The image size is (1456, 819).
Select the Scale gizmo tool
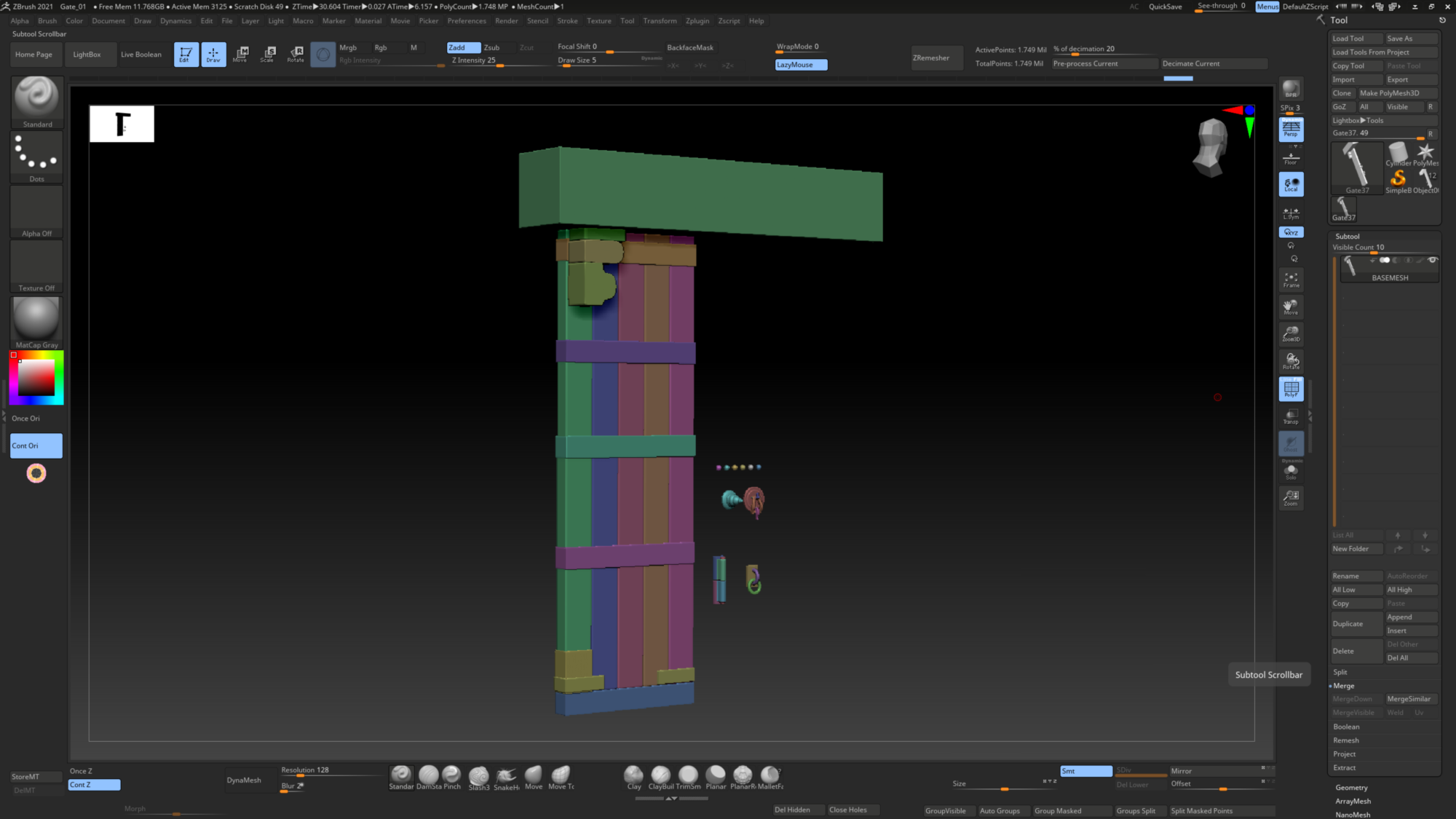tap(267, 54)
